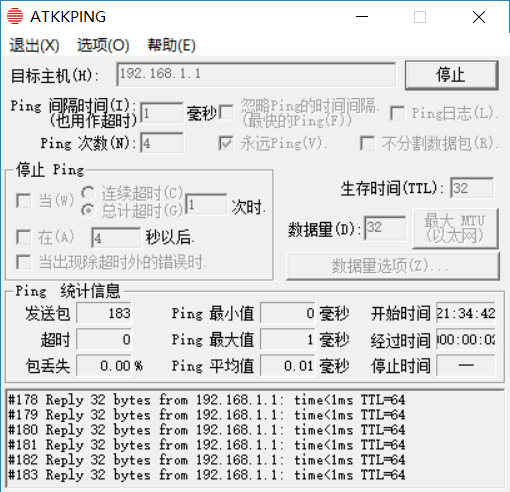Viewport: 510px width, 492px height.
Task: Toggle the 永远Ping(V) checkbox
Action: (x=226, y=143)
